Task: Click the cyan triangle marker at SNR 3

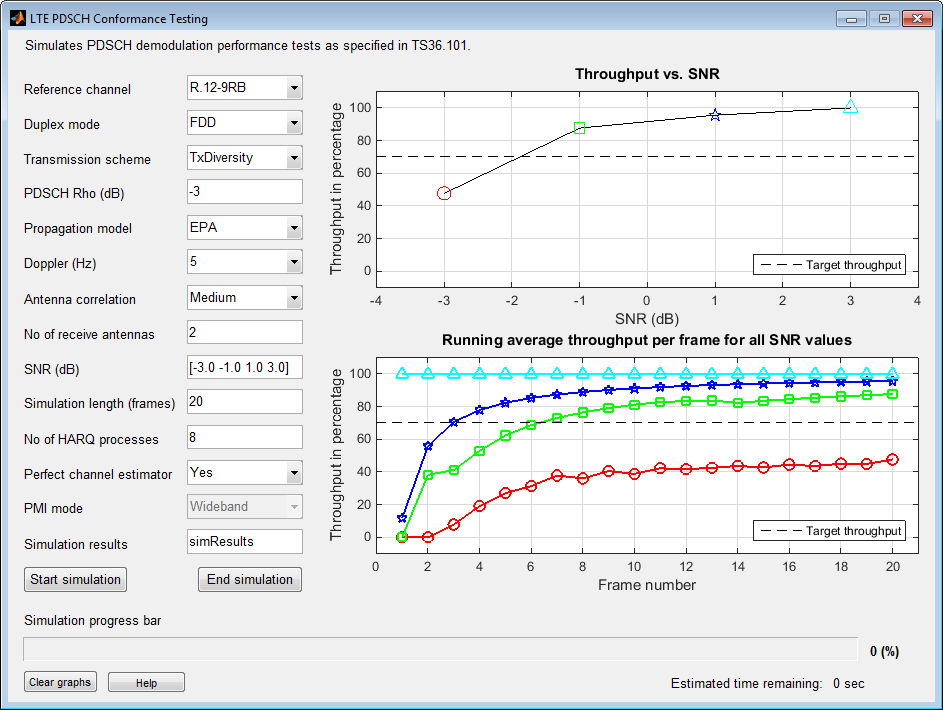Action: pyautogui.click(x=850, y=106)
